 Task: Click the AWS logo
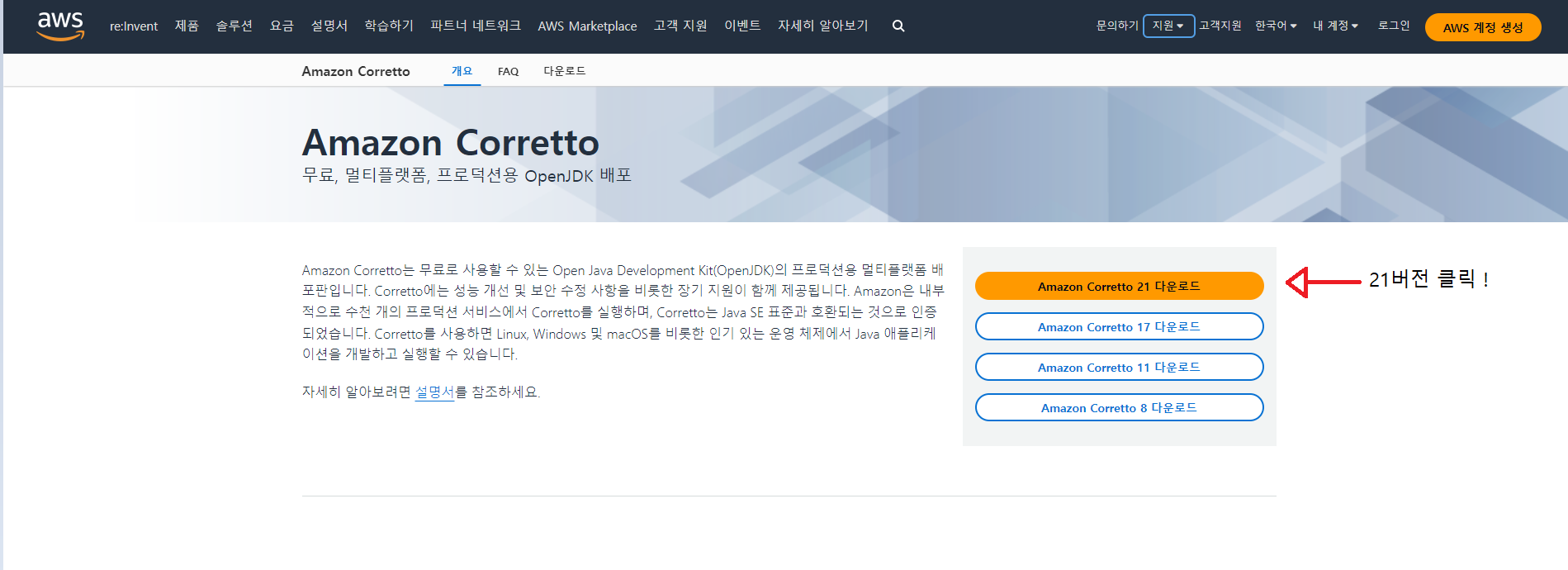(x=60, y=26)
